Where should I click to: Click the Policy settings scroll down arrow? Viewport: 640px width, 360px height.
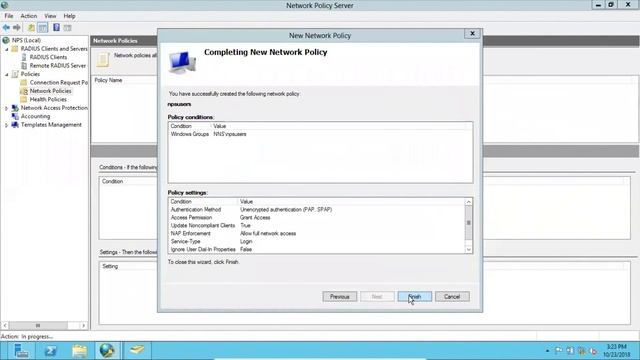(x=469, y=249)
